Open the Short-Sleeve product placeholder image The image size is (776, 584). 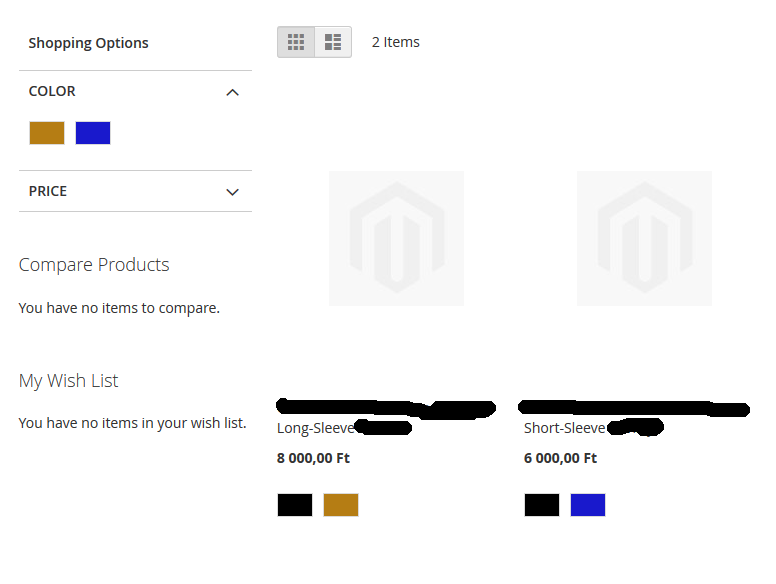point(644,238)
